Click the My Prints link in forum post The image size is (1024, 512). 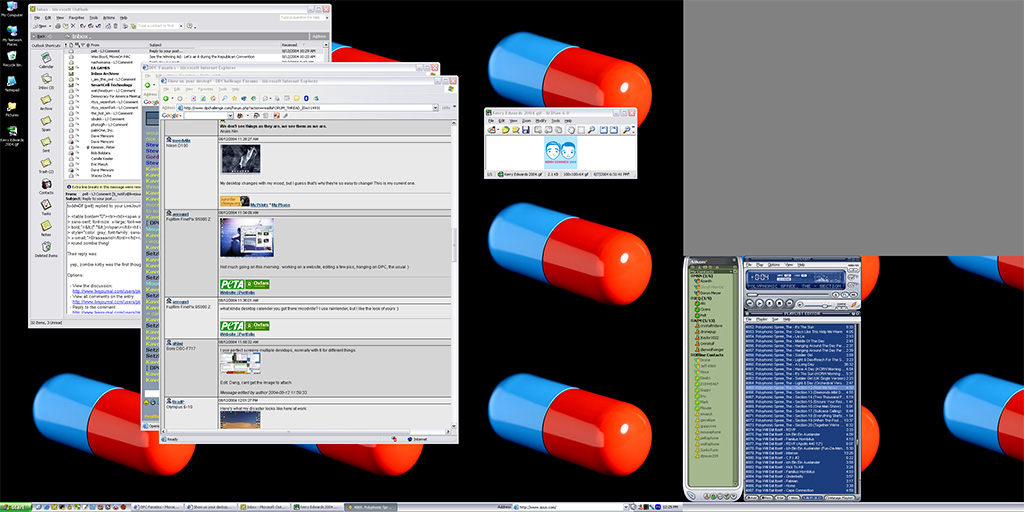coord(259,204)
